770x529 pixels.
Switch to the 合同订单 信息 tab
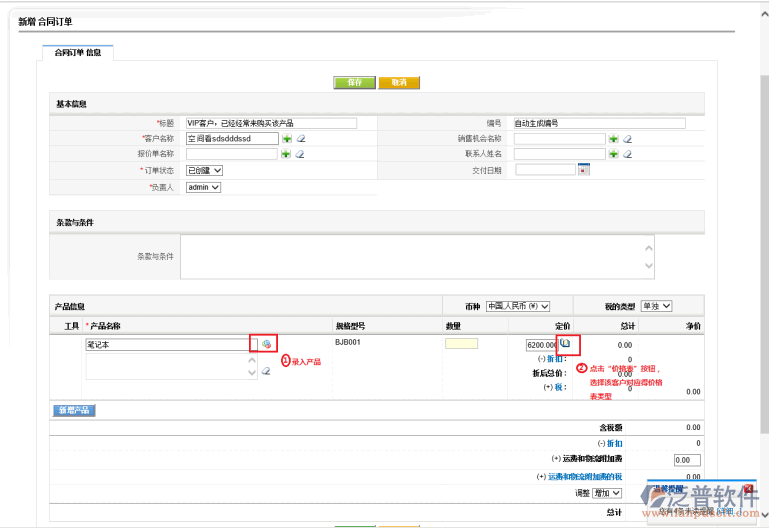77,52
